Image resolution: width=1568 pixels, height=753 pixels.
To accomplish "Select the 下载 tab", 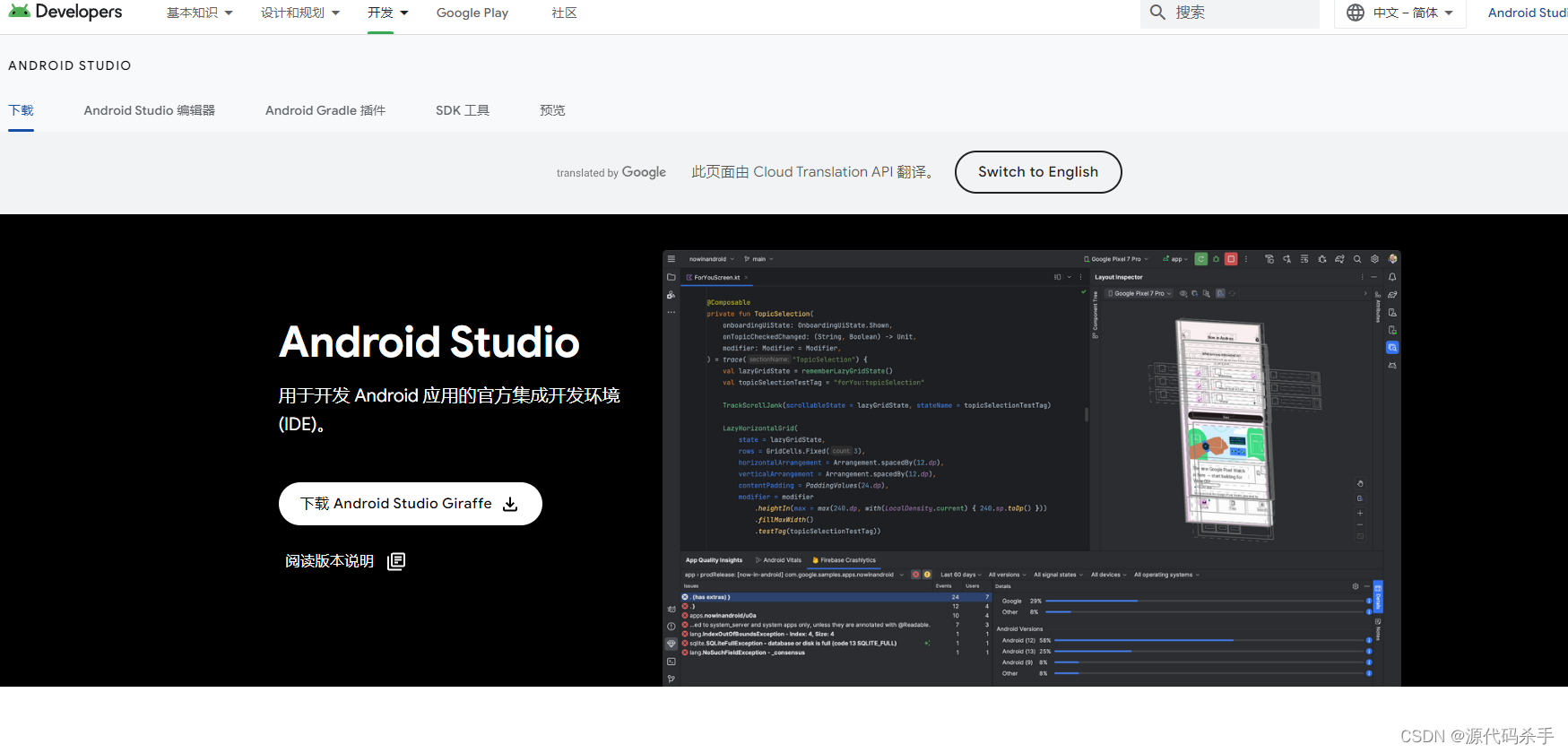I will pos(21,110).
